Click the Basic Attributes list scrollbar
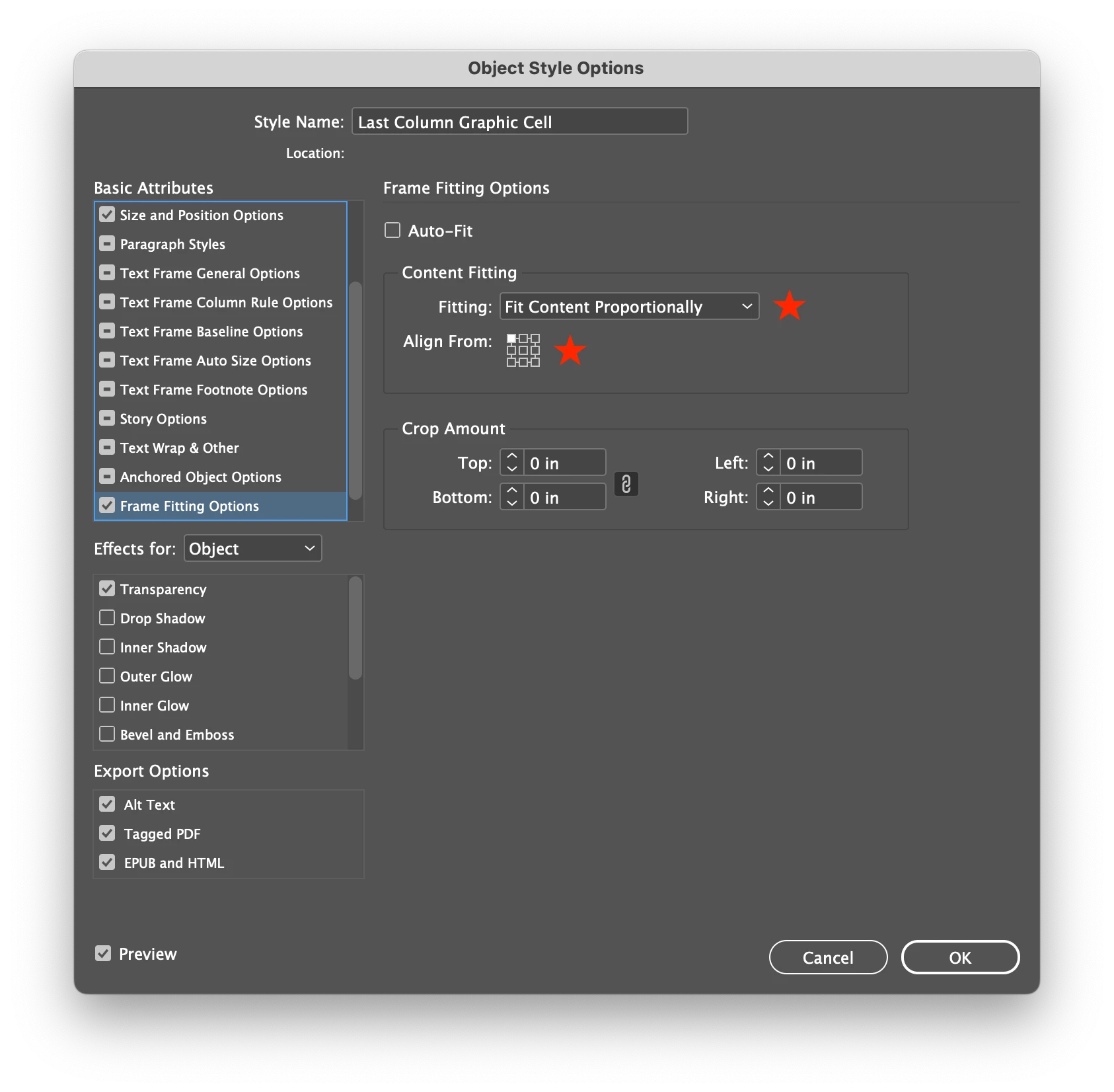The image size is (1114, 1092). (355, 390)
